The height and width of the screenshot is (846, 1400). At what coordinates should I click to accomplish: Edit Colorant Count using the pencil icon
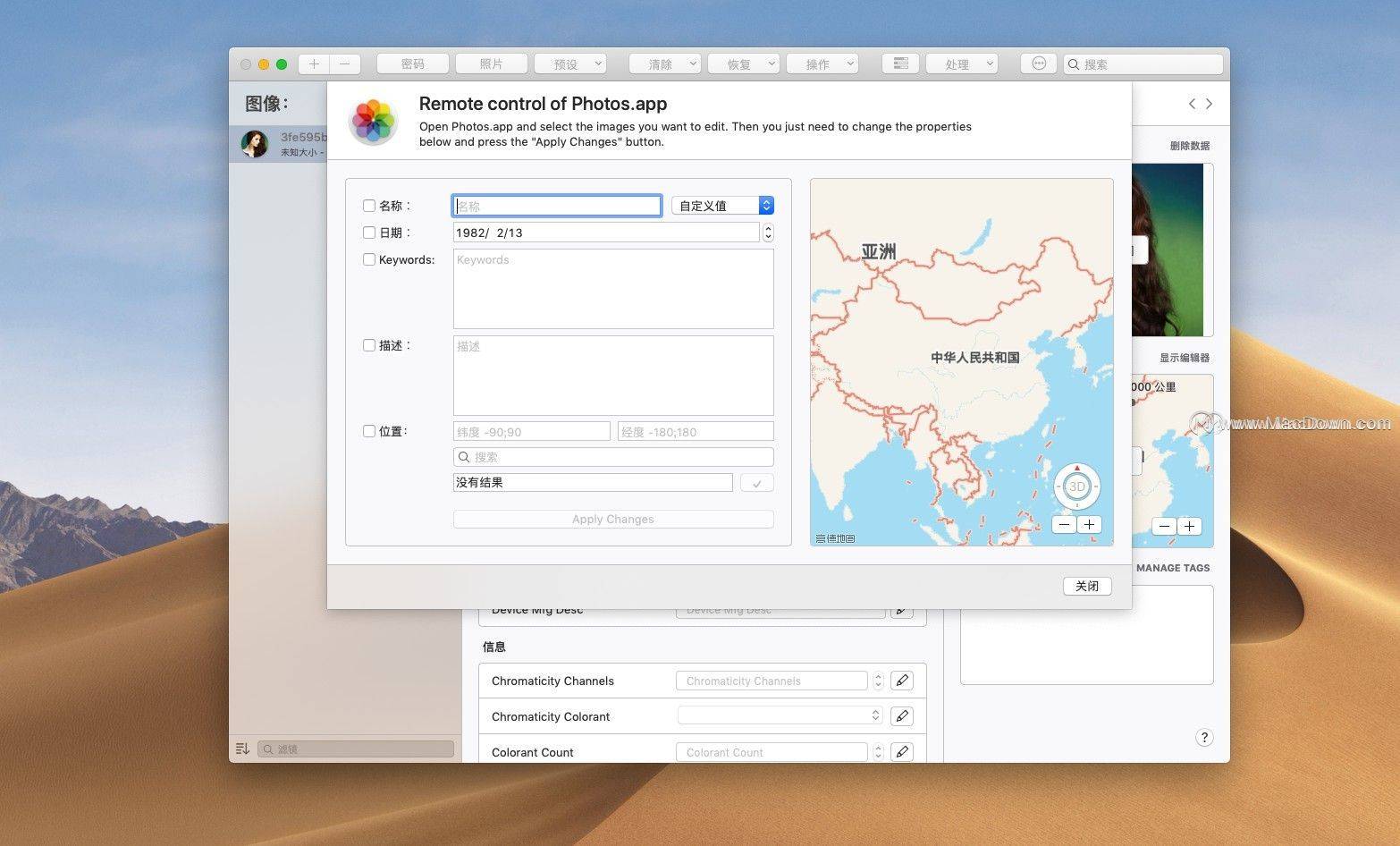(x=901, y=752)
